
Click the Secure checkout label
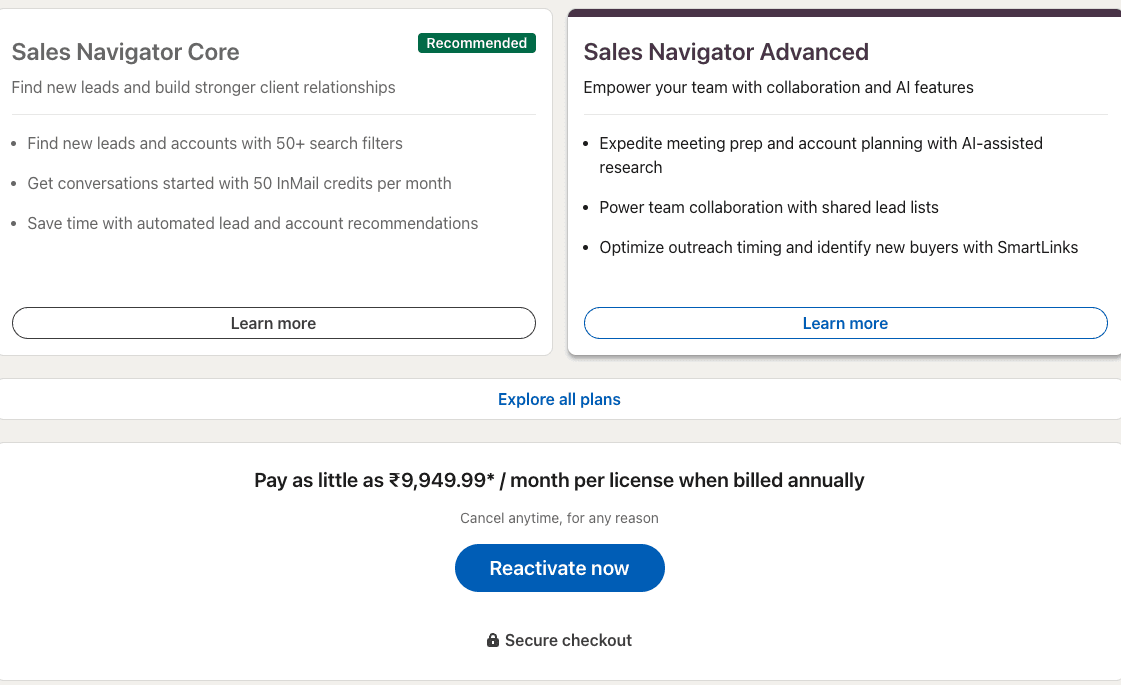point(568,640)
